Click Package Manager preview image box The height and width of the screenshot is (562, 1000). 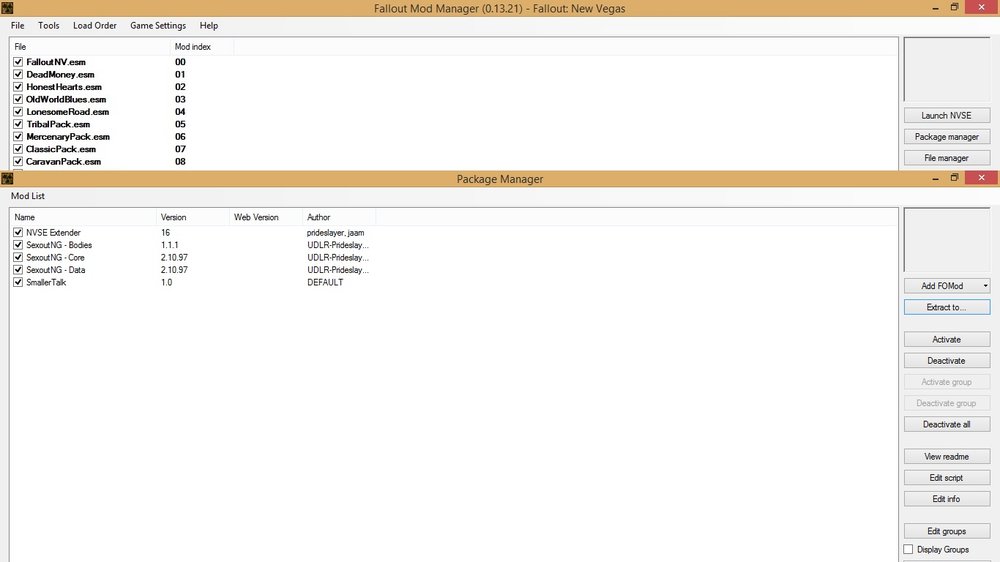946,239
